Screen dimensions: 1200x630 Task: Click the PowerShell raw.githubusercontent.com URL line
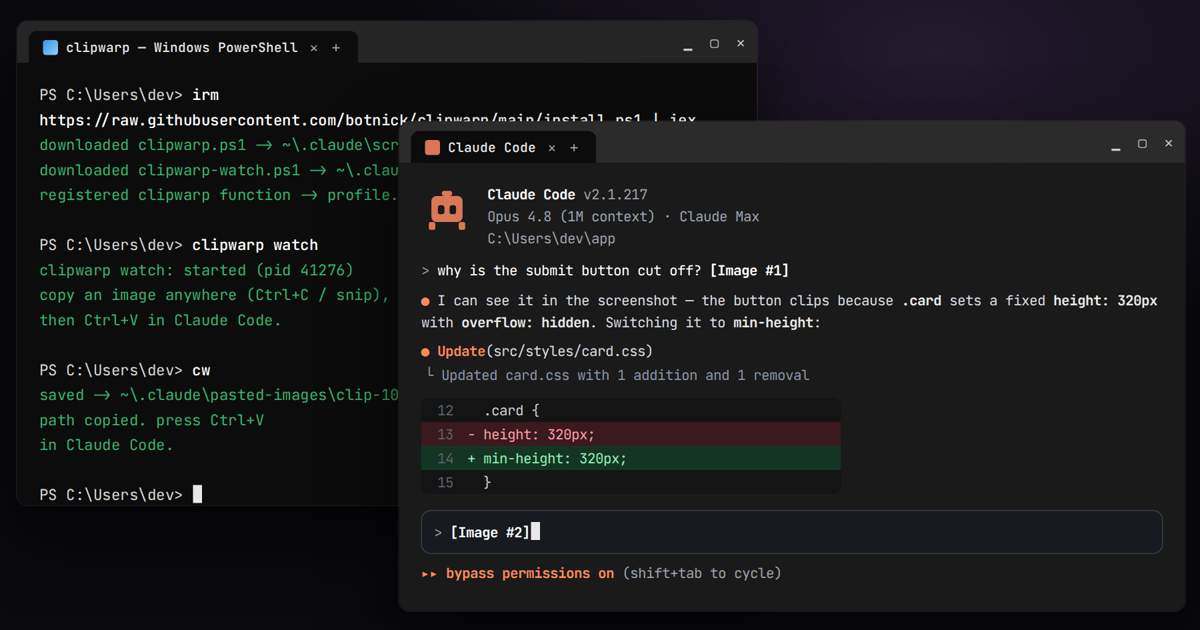point(368,120)
